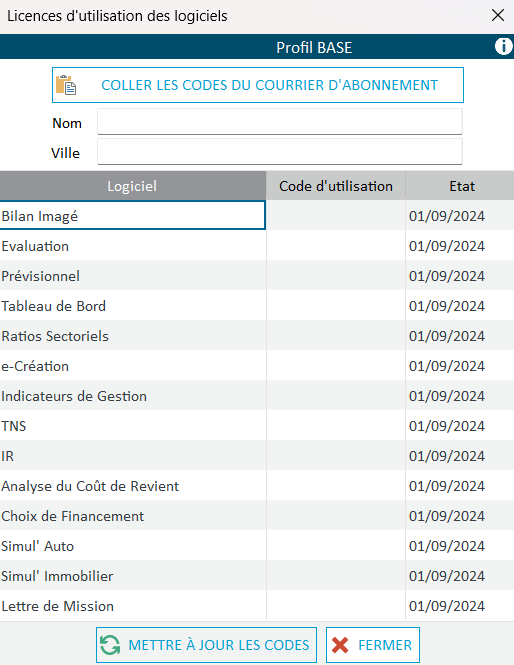Click the Code d'utilisation column header
The width and height of the screenshot is (514, 665).
[x=336, y=186]
